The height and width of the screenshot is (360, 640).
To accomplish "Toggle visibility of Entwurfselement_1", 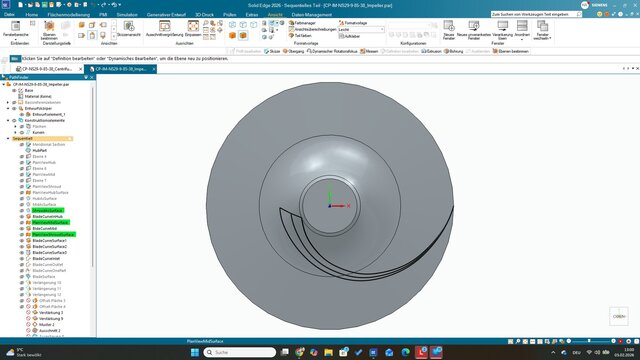I will 22,115.
